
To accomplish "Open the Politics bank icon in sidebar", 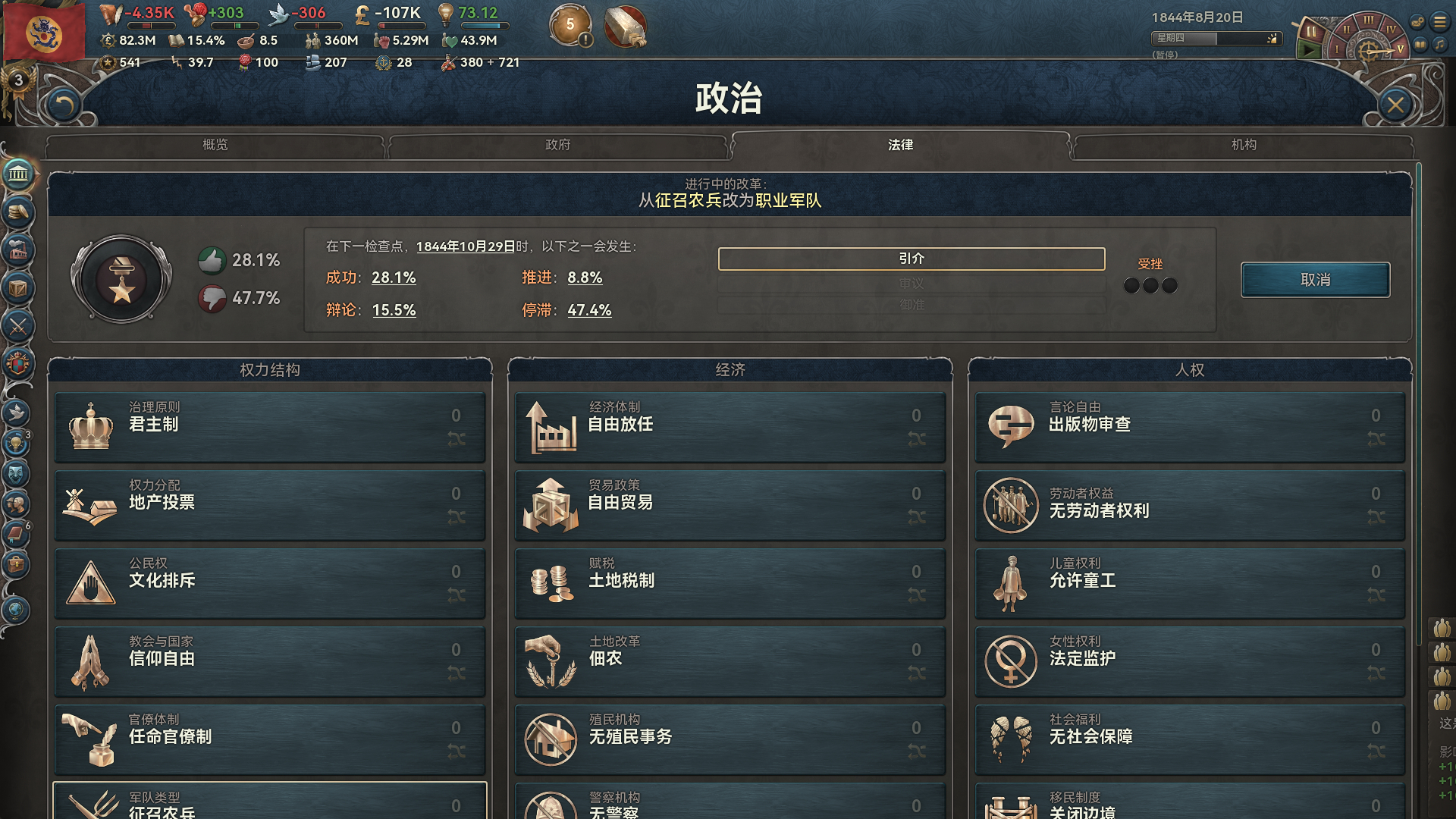I will (x=18, y=174).
